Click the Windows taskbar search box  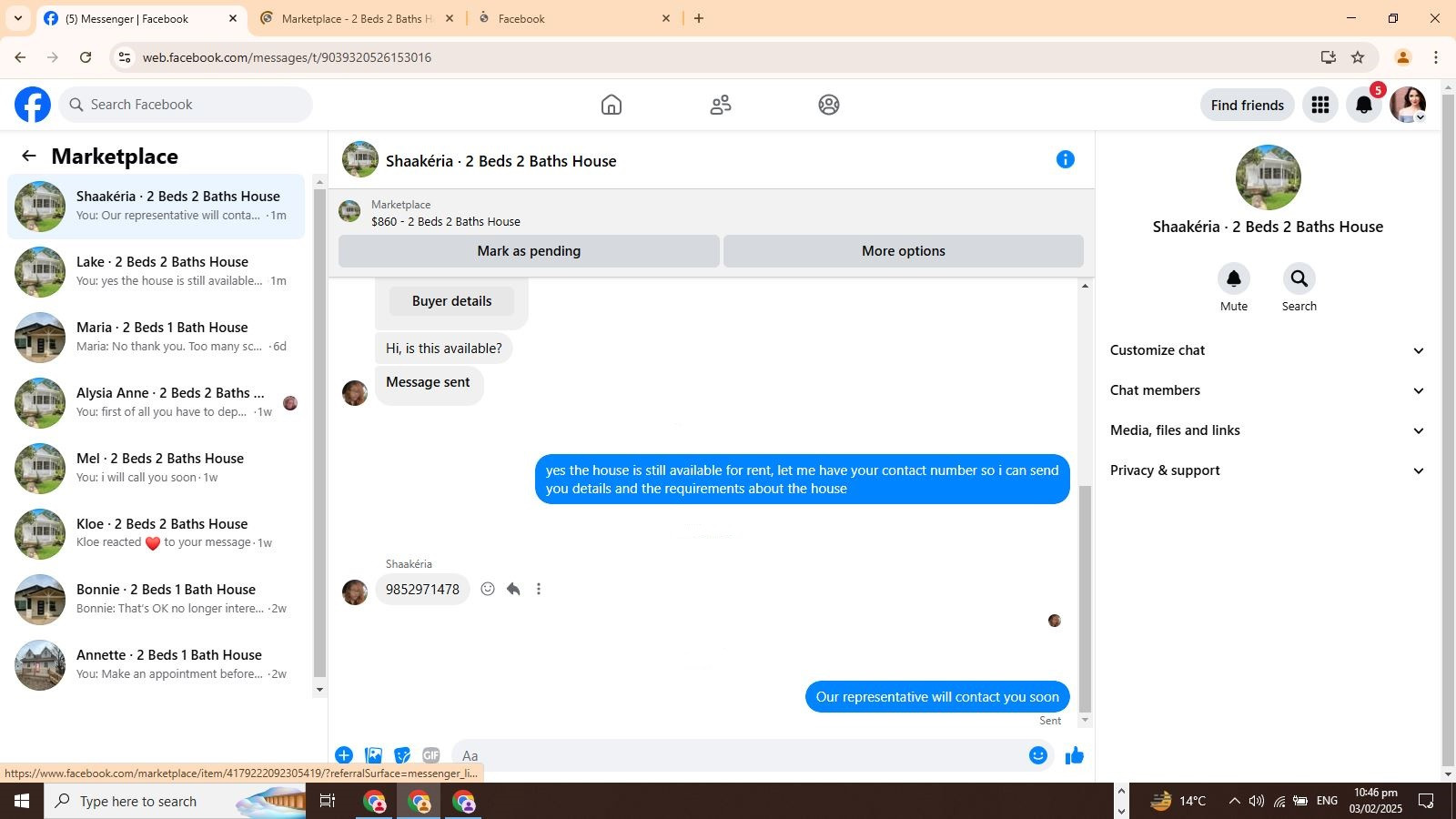coord(177,802)
